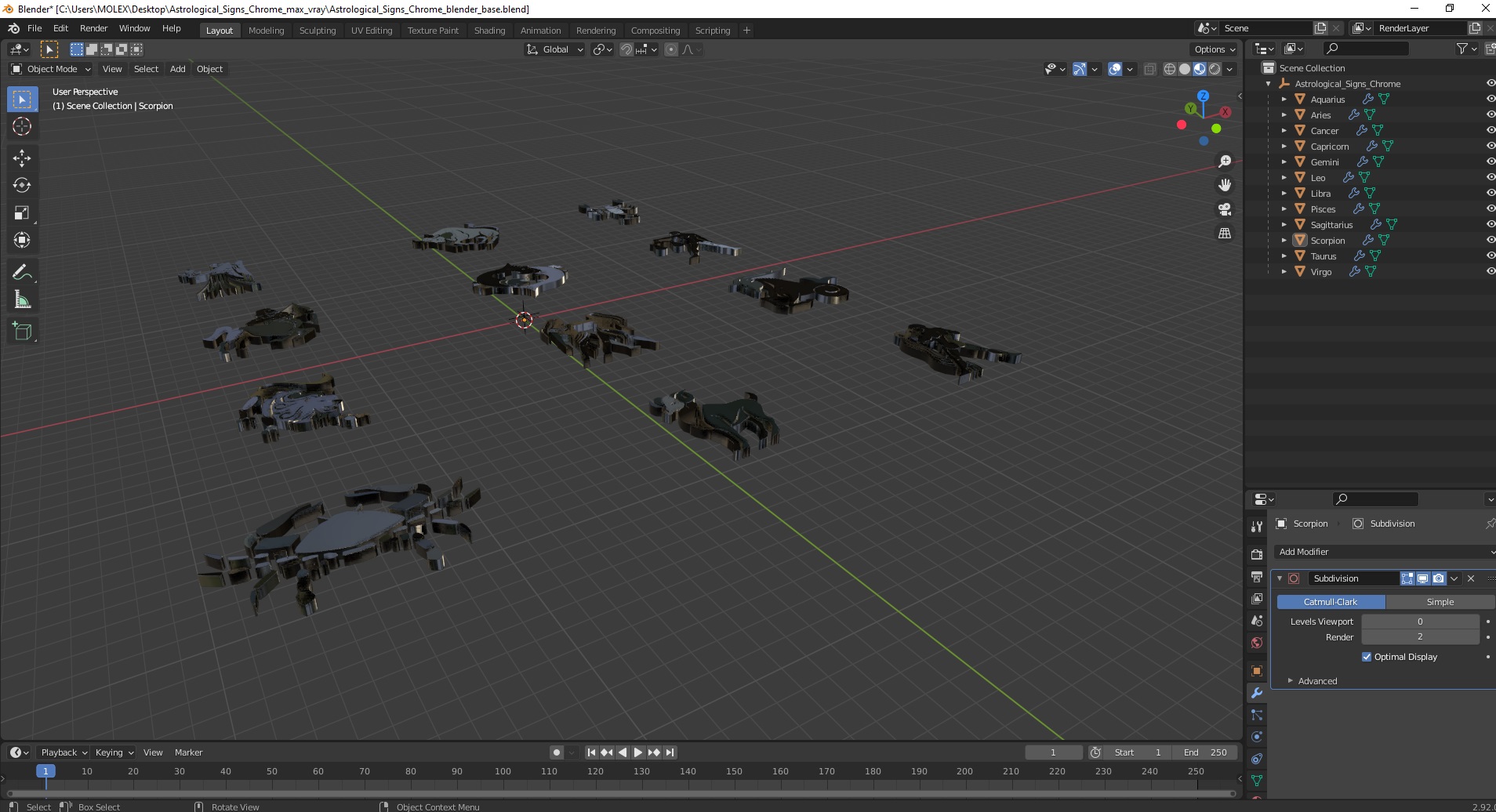Screen dimensions: 1496x812
Task: Click End frame value field
Action: point(1206,752)
